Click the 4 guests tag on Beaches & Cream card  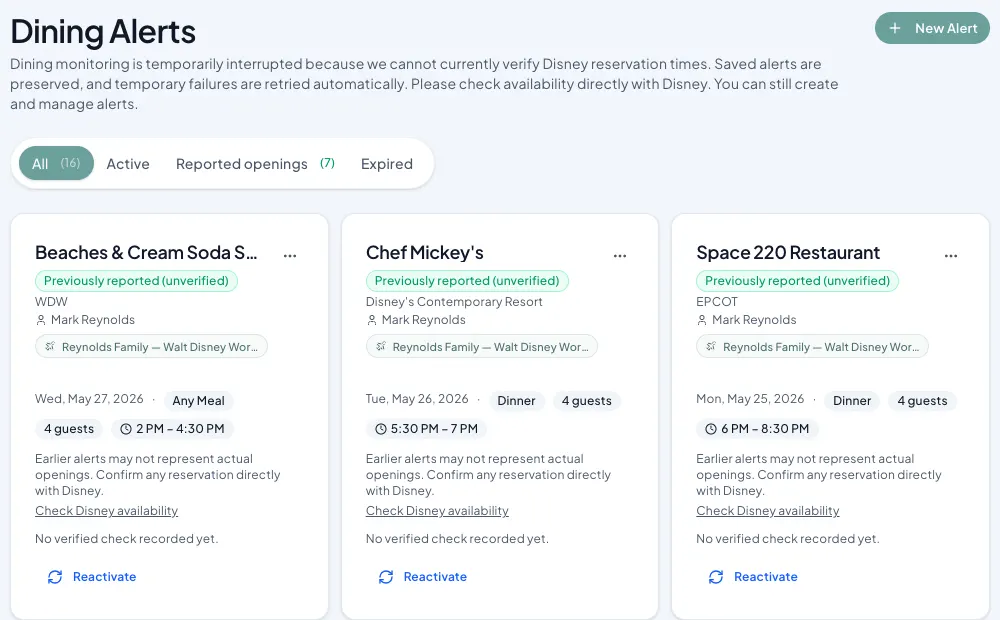(x=69, y=429)
